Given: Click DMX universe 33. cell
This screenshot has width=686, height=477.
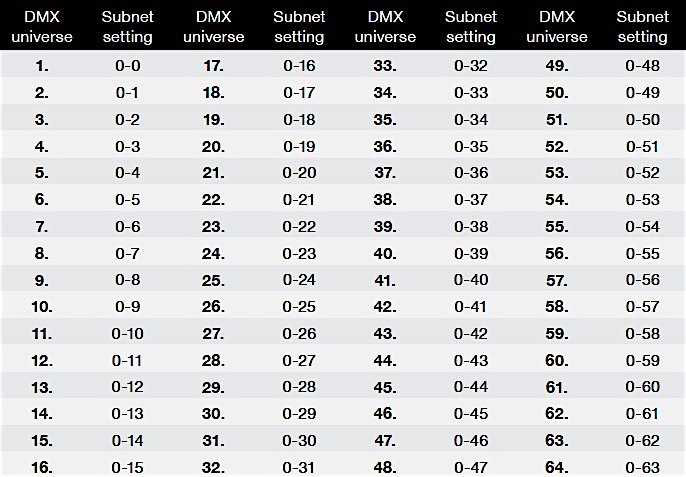Looking at the screenshot, I should (x=385, y=66).
